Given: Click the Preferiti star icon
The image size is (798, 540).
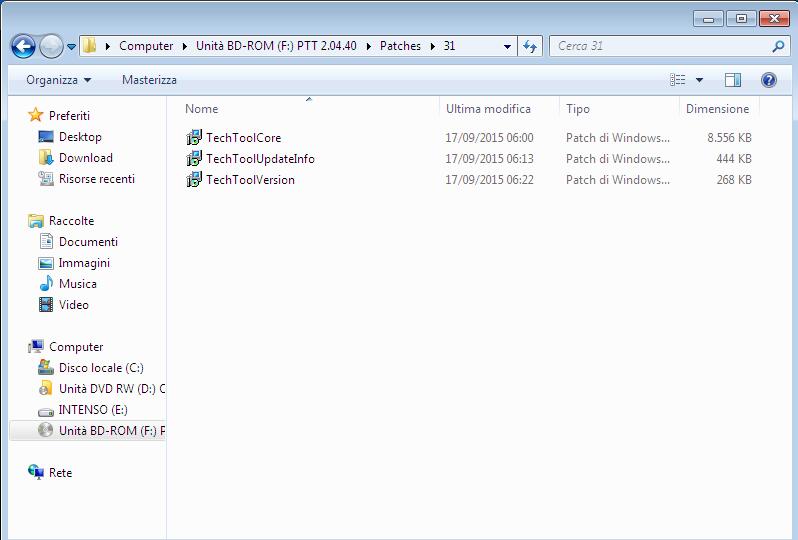Looking at the screenshot, I should coord(36,115).
